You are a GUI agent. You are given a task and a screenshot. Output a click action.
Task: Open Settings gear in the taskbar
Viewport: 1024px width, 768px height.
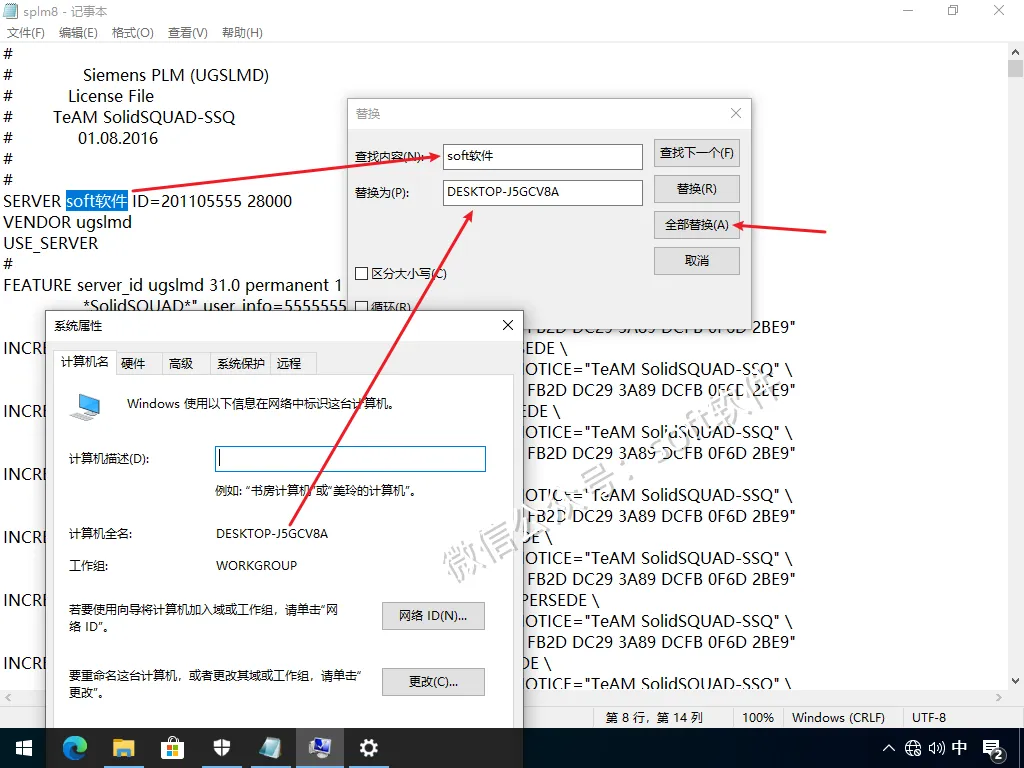tap(368, 748)
